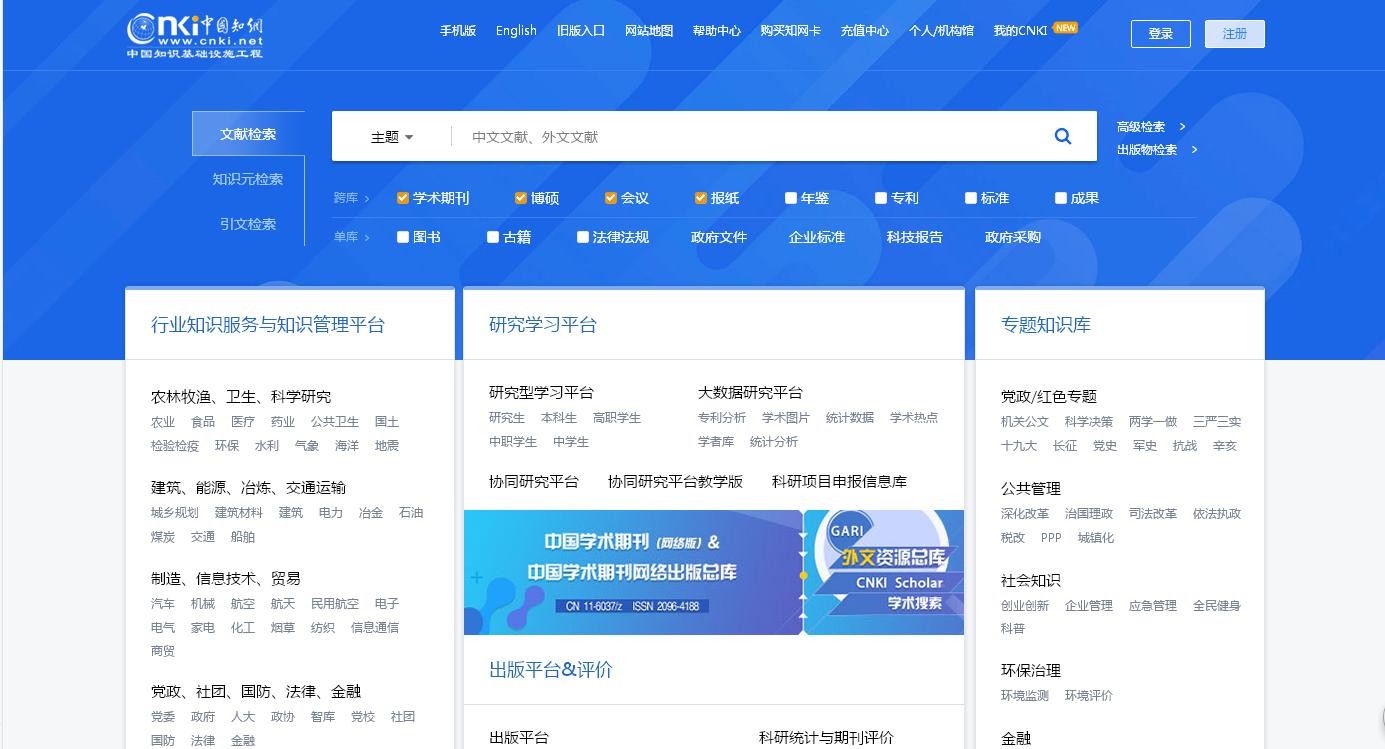Check the 成果 checkbox
Screen dimensions: 1385x749
(x=1061, y=198)
